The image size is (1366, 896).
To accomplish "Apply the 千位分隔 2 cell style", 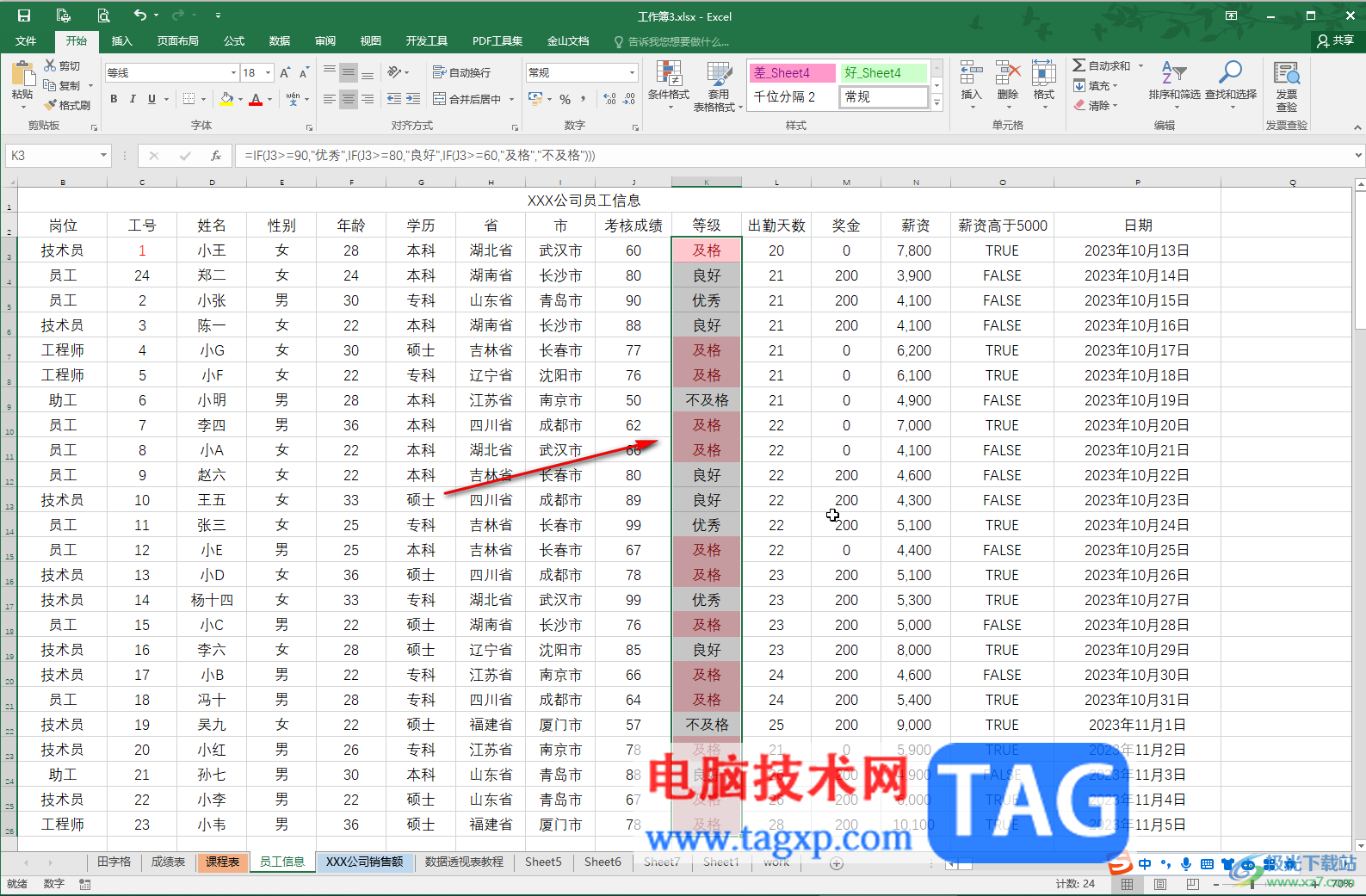I will click(x=792, y=97).
